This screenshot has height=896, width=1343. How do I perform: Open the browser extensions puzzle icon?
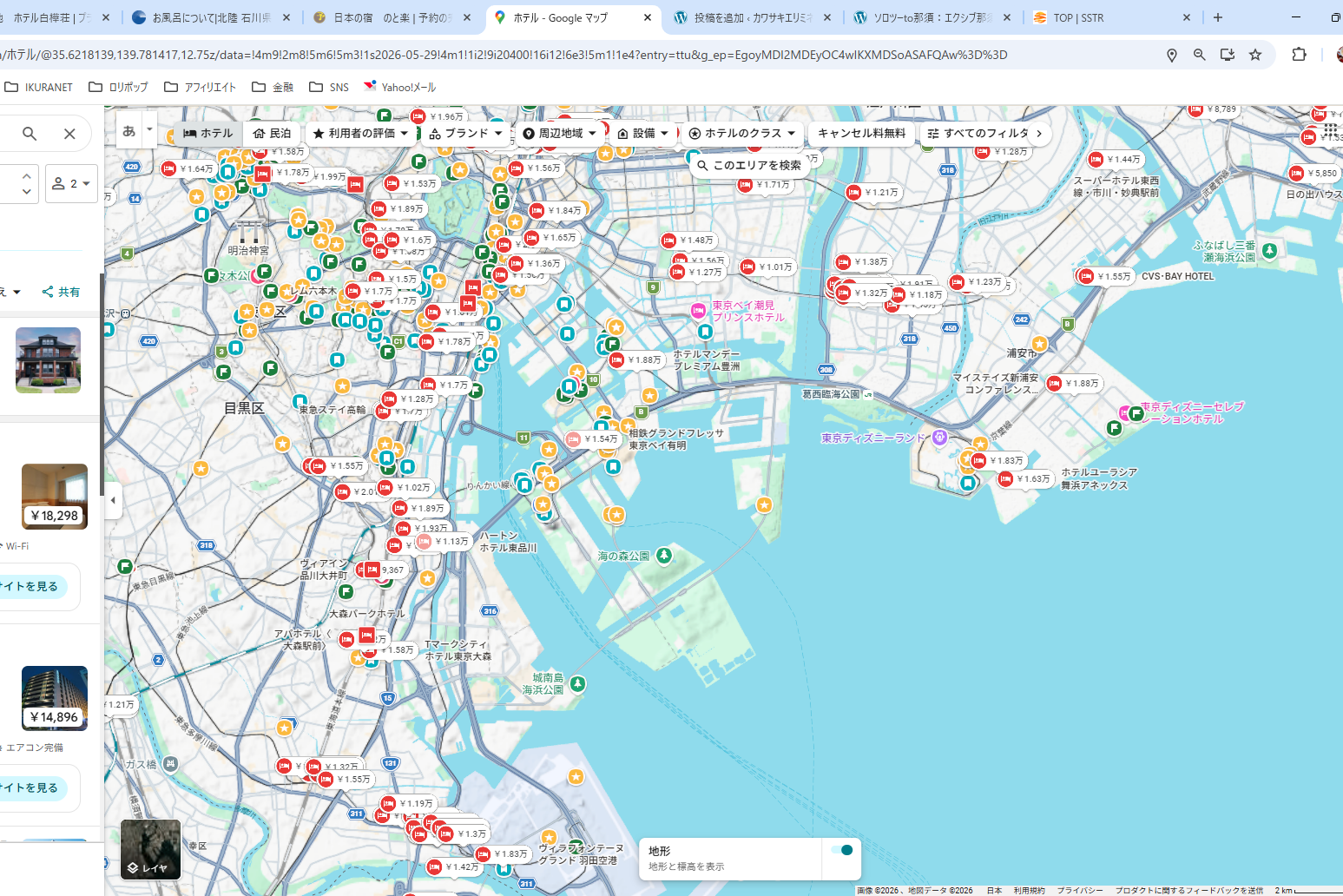click(x=1299, y=55)
